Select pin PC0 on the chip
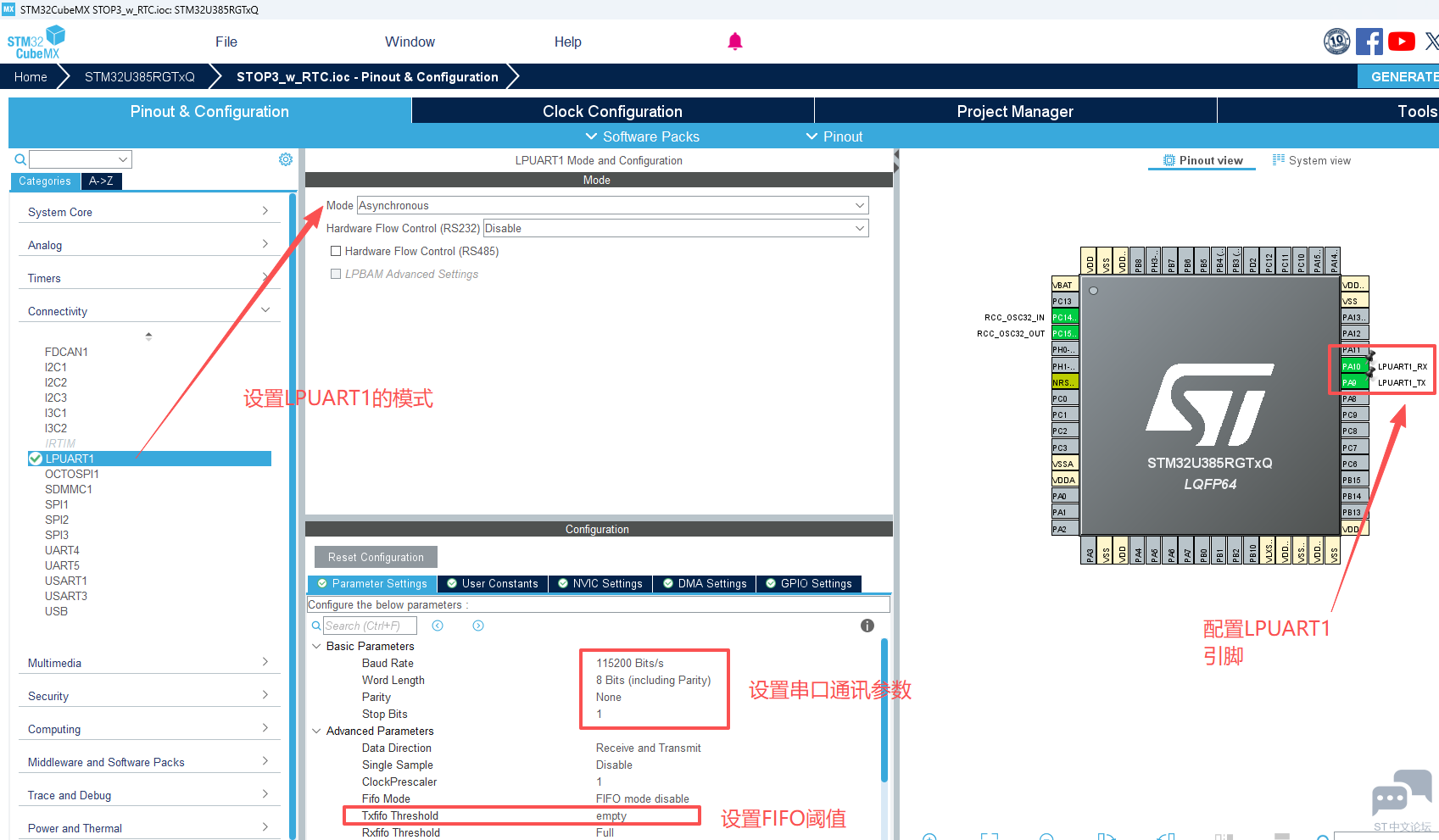 click(1065, 398)
